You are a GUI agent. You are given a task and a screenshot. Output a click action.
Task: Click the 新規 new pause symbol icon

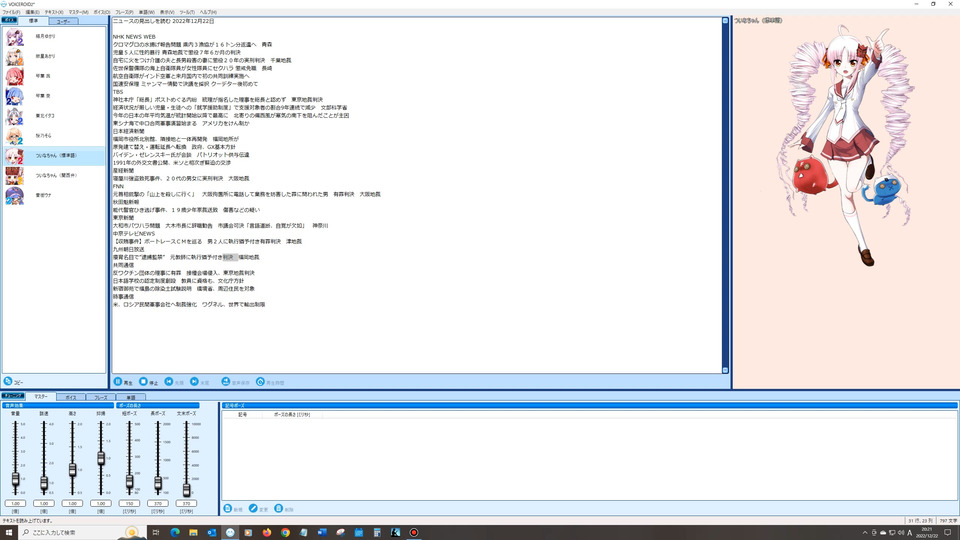tap(228, 509)
